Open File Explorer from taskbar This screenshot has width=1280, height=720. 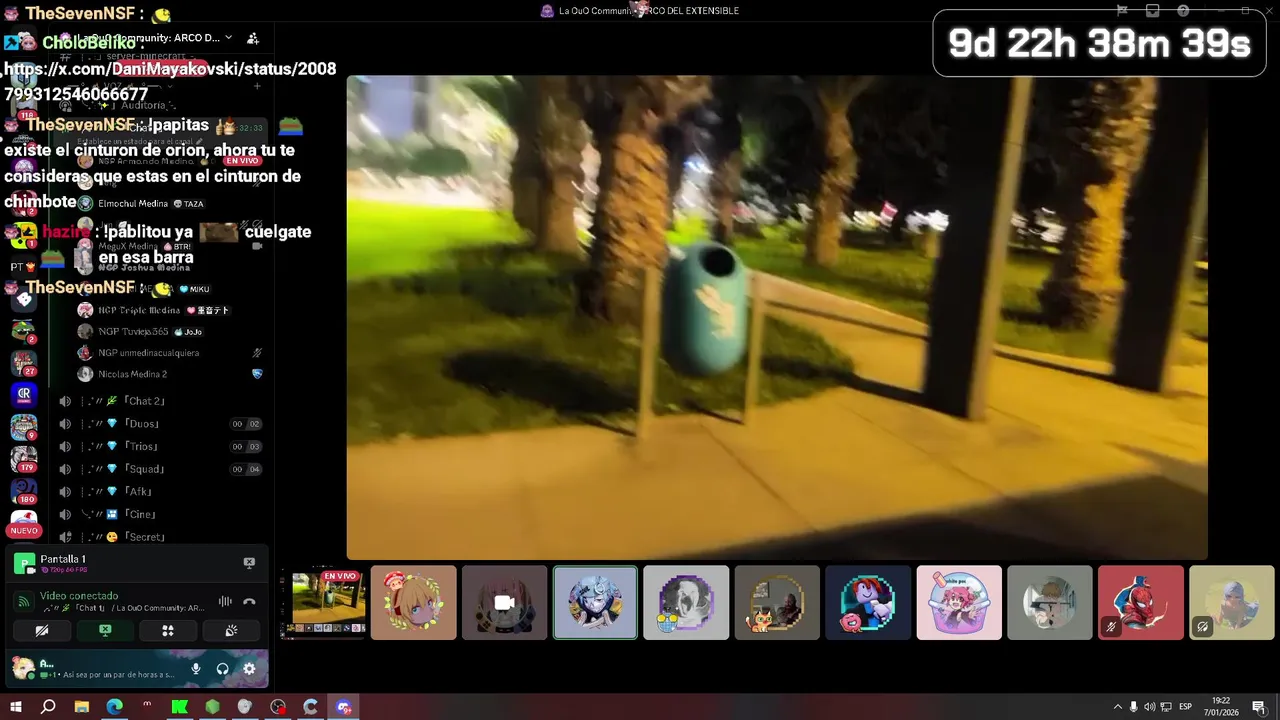coord(81,707)
